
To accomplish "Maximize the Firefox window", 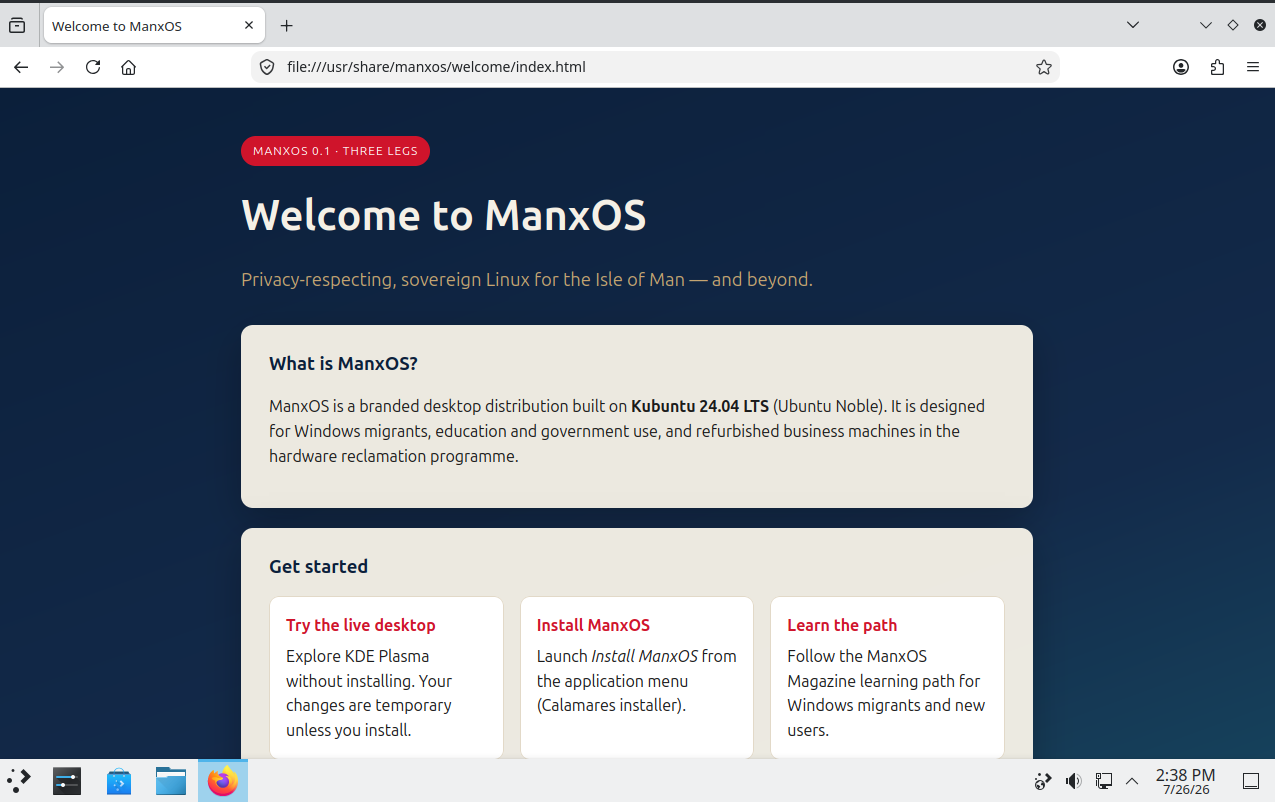I will click(x=1233, y=25).
